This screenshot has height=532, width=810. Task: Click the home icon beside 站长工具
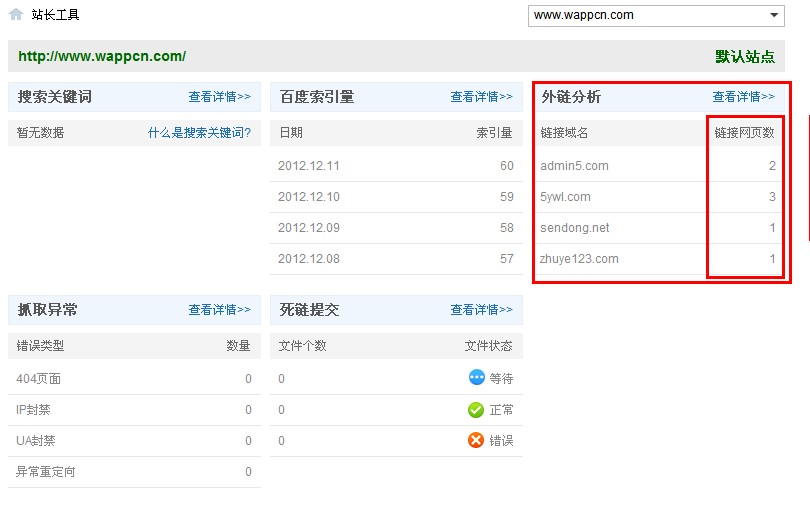pyautogui.click(x=16, y=15)
